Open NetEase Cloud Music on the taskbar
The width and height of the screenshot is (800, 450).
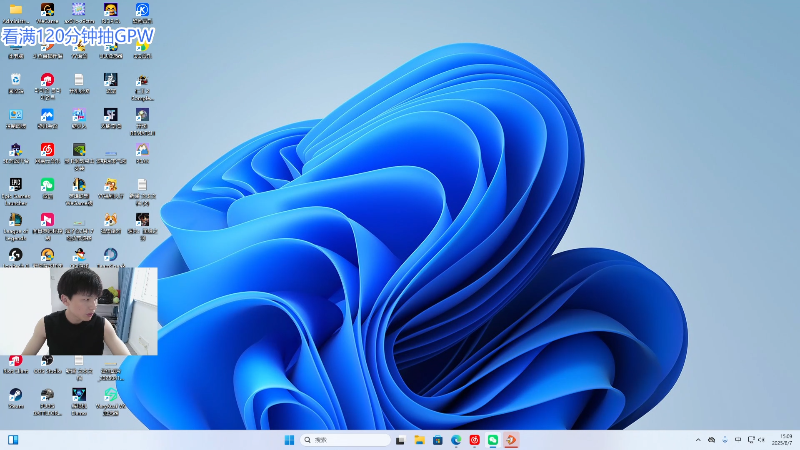[474, 440]
